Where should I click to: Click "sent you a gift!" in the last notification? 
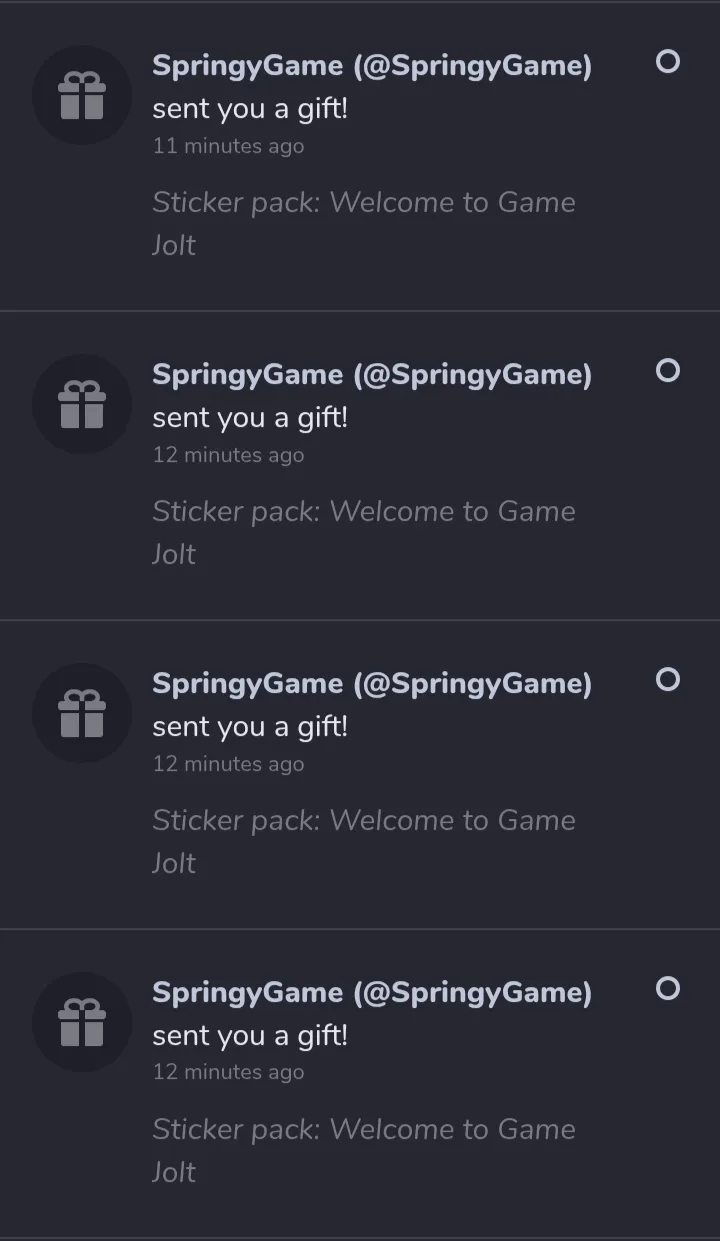coord(250,1036)
